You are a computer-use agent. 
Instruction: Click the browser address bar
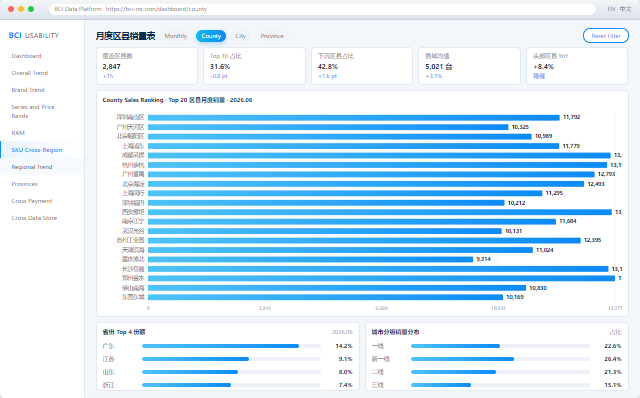pyautogui.click(x=322, y=9)
